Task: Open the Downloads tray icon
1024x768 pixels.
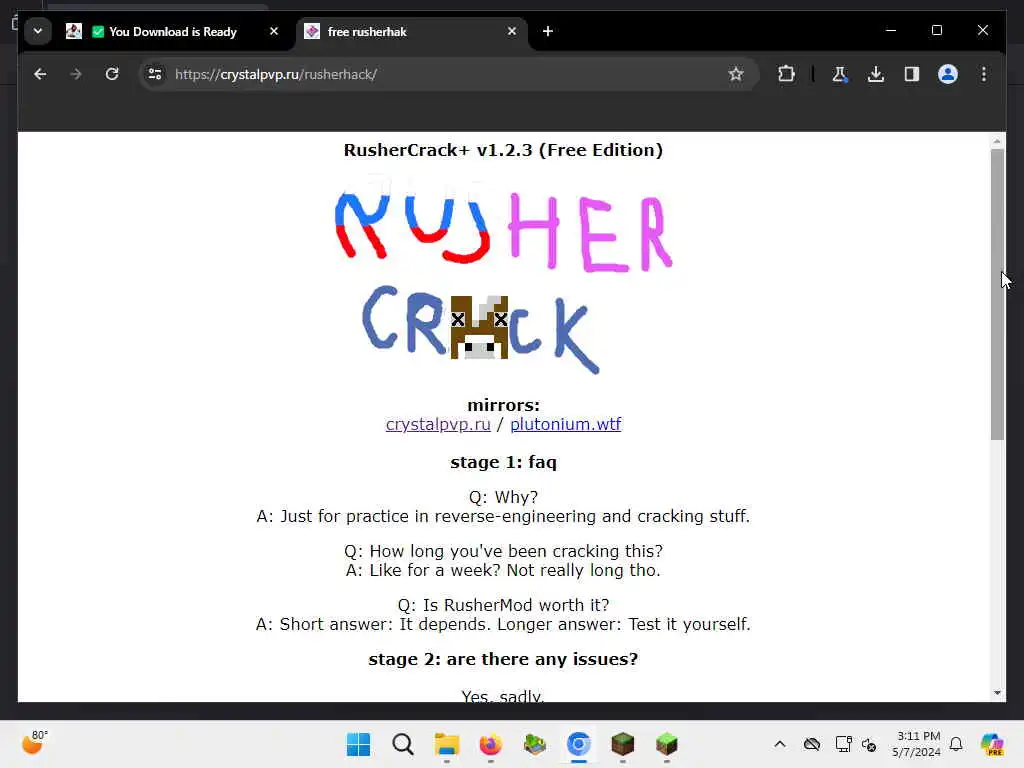Action: [x=876, y=74]
